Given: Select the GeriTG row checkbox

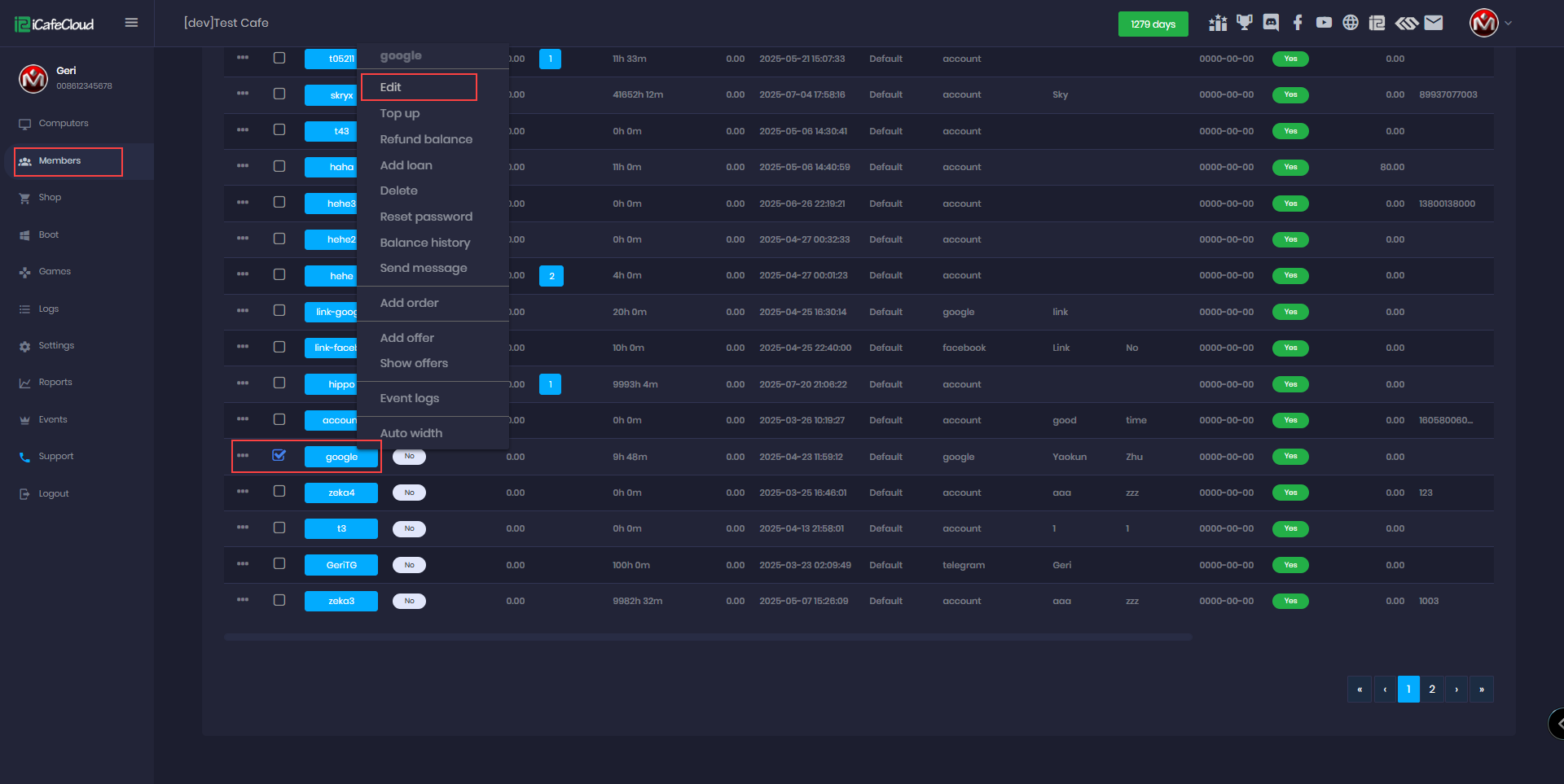Looking at the screenshot, I should (x=279, y=564).
